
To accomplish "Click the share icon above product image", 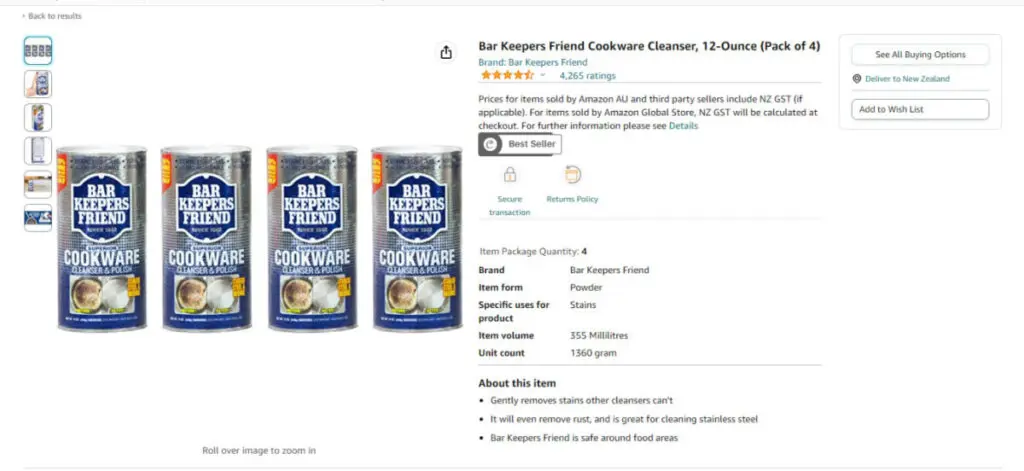I will click(446, 53).
